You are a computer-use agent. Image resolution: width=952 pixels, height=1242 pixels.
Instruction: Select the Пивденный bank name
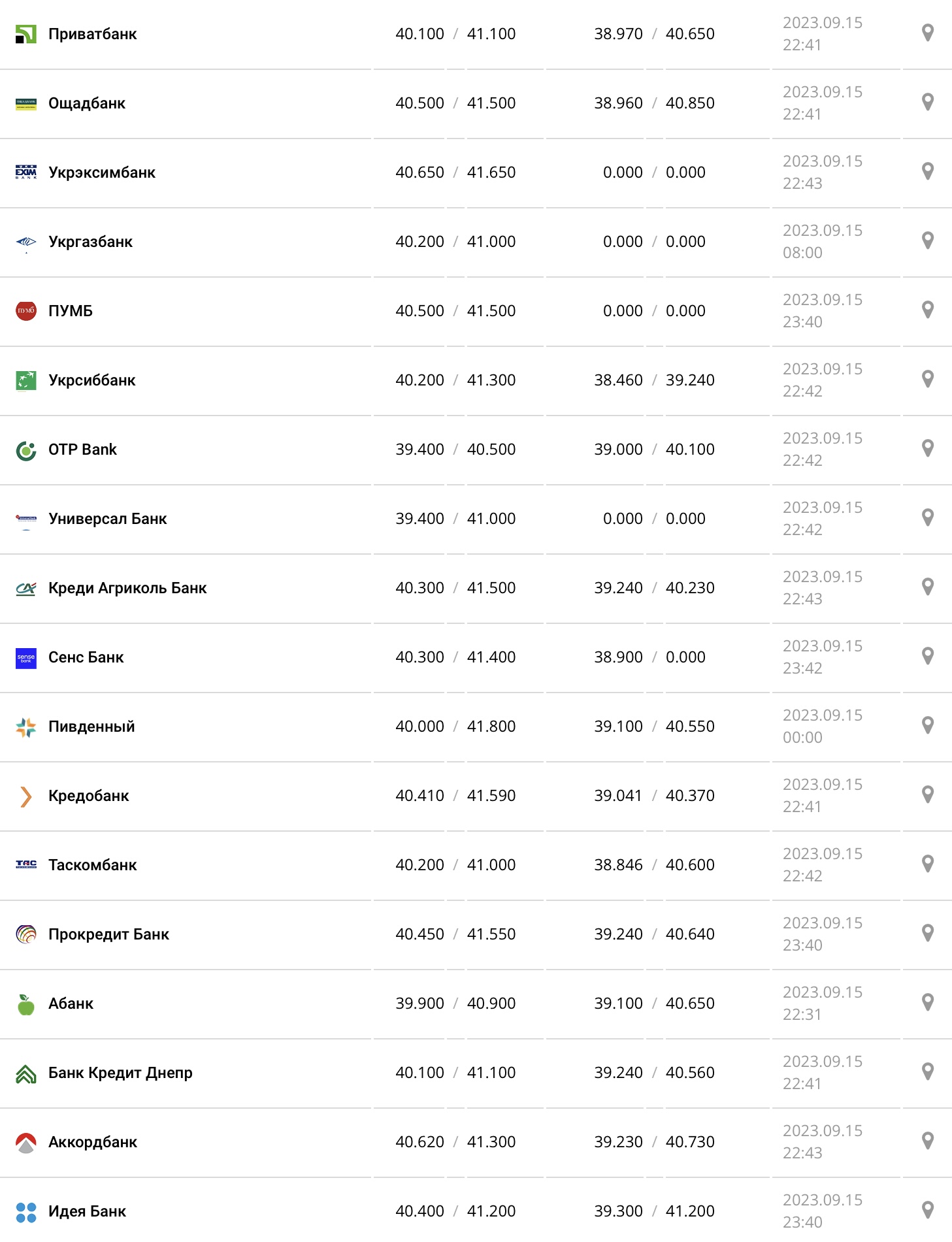pyautogui.click(x=91, y=727)
